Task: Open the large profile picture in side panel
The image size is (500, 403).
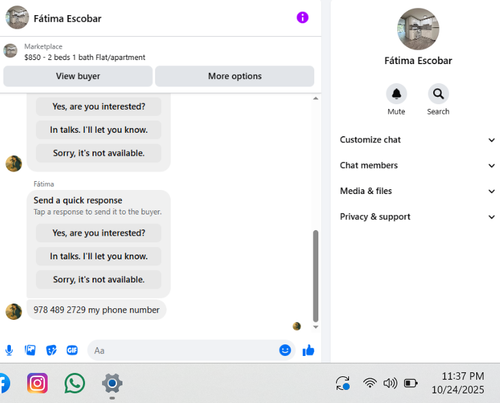Action: click(x=418, y=29)
